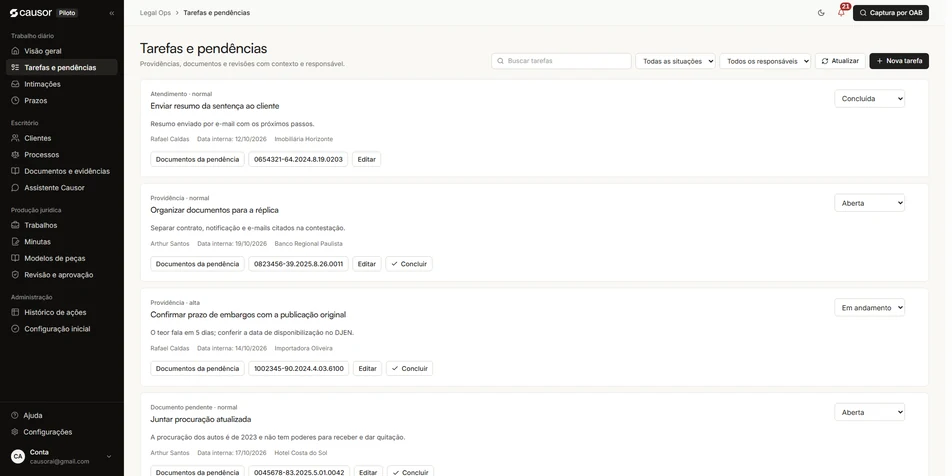Click the Visão geral home icon
The height and width of the screenshot is (476, 952).
click(16, 51)
